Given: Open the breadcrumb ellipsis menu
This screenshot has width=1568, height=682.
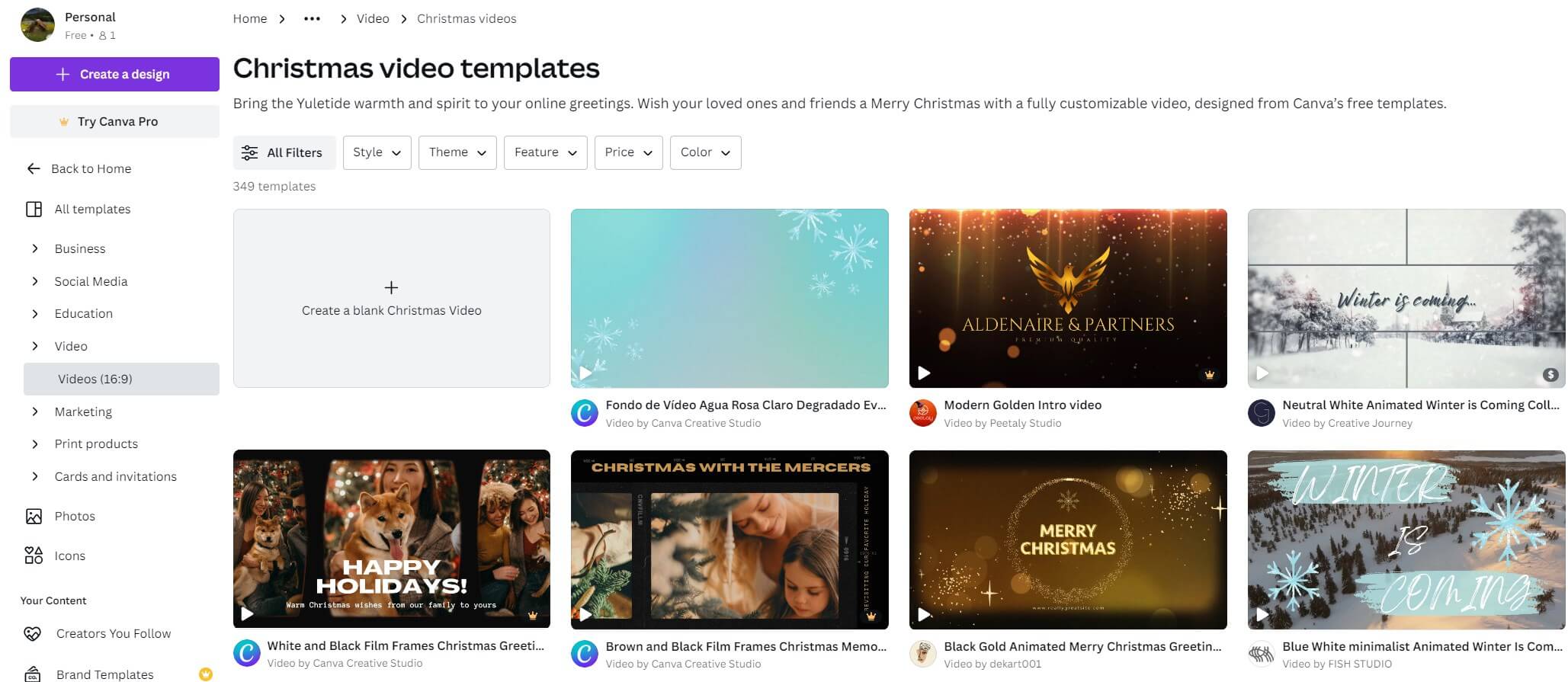Looking at the screenshot, I should pyautogui.click(x=312, y=18).
